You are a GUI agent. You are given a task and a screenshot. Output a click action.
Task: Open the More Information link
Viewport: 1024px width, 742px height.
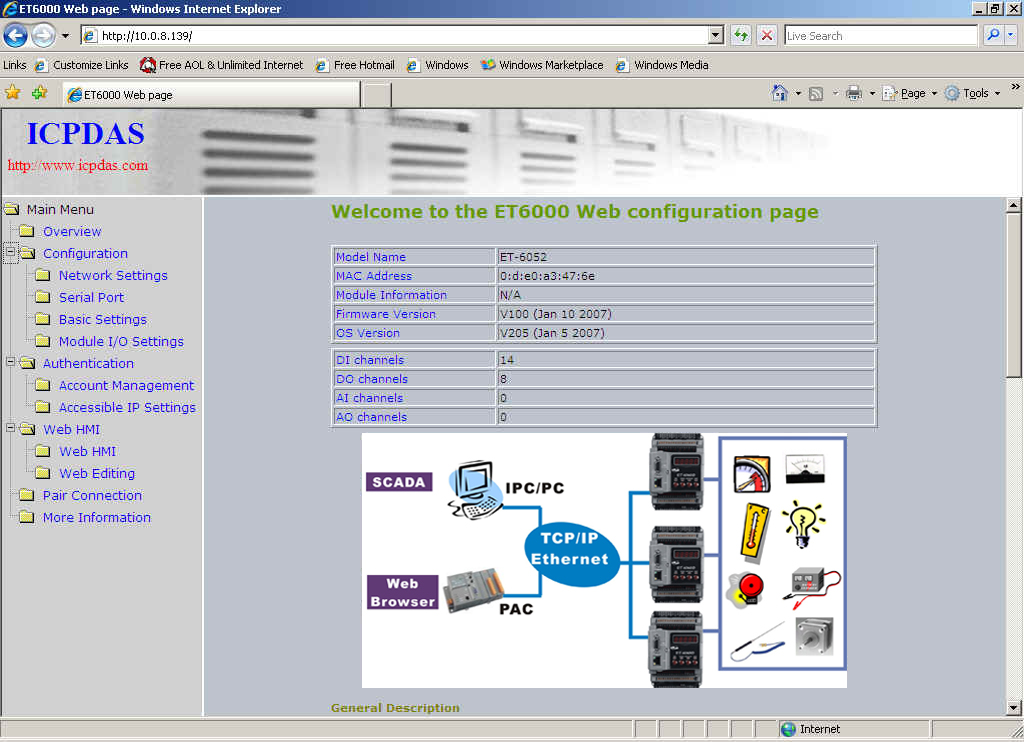[97, 517]
